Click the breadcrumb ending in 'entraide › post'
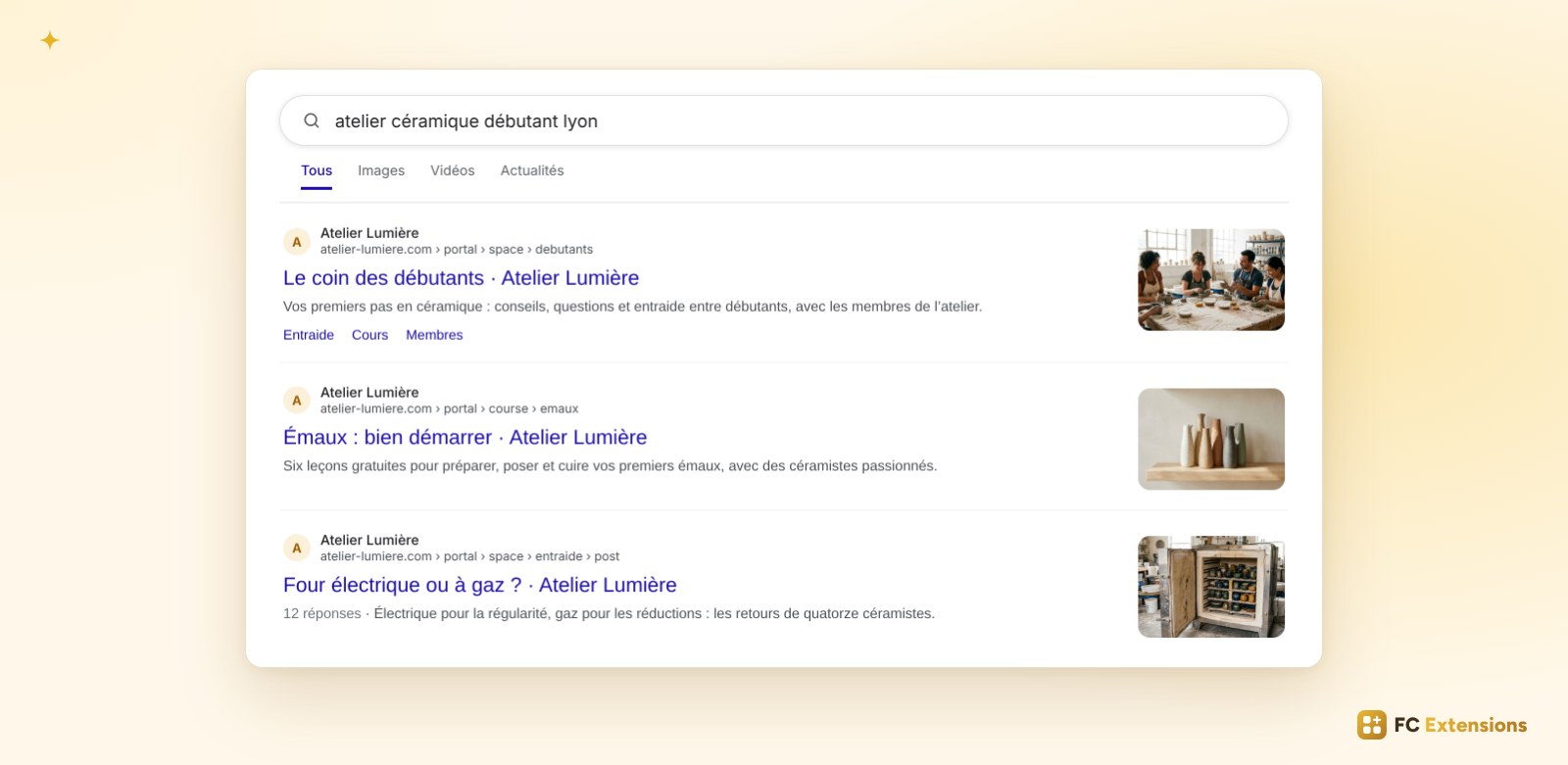1568x765 pixels. coord(469,556)
